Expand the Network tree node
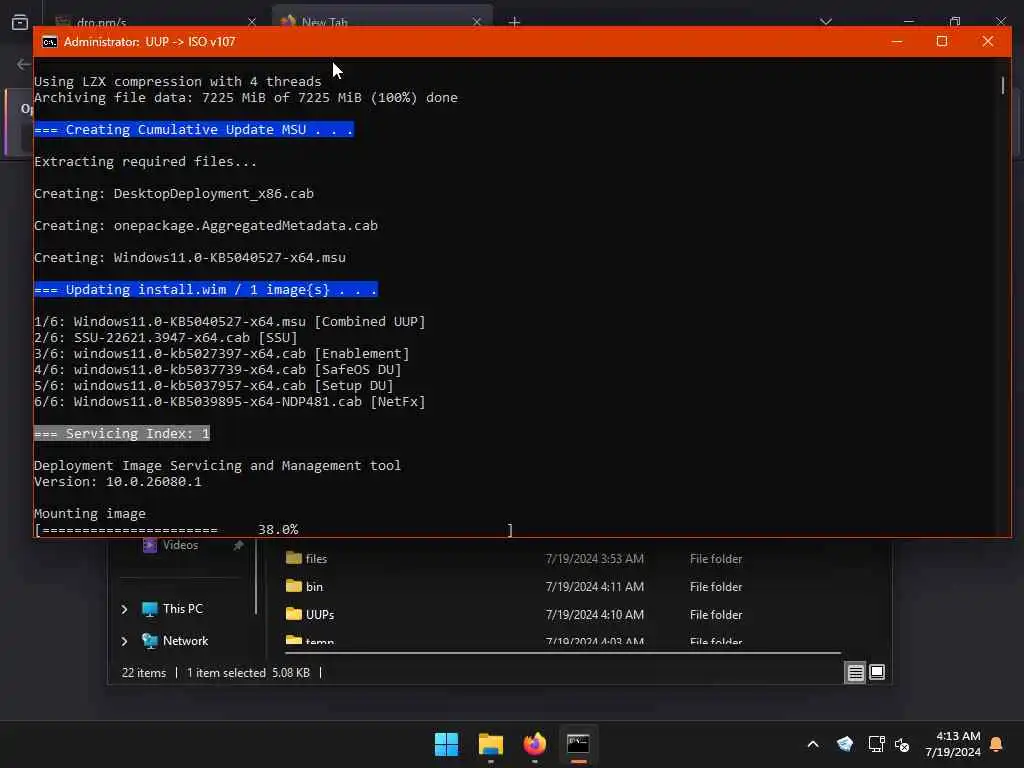Screen dimensions: 1024x768 pyautogui.click(x=124, y=641)
